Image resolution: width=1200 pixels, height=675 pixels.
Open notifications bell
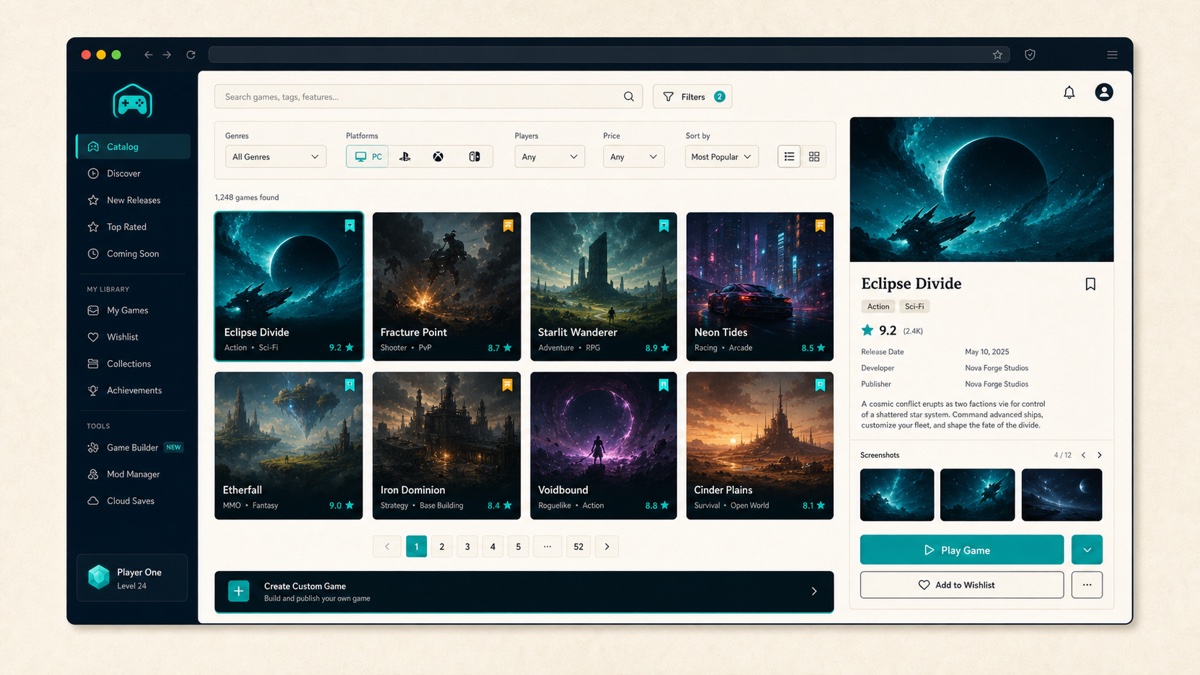pos(1069,92)
